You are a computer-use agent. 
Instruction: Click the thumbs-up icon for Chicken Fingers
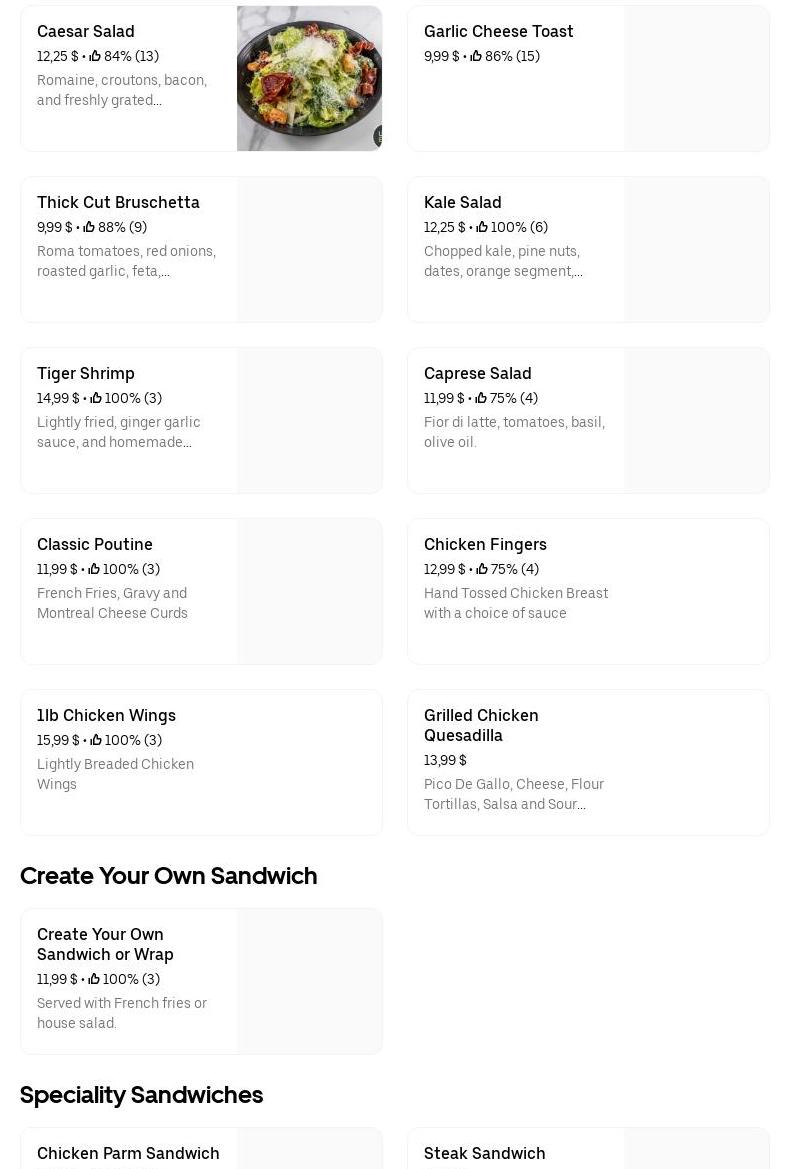point(482,570)
